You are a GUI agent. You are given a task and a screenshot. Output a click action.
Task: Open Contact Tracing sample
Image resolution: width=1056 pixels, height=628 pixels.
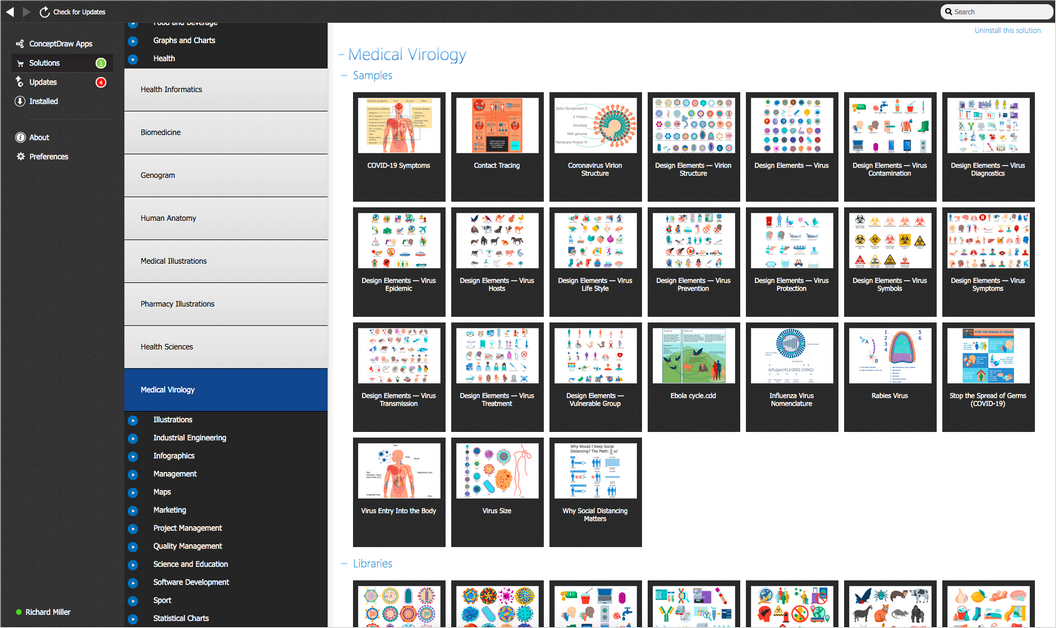[497, 147]
